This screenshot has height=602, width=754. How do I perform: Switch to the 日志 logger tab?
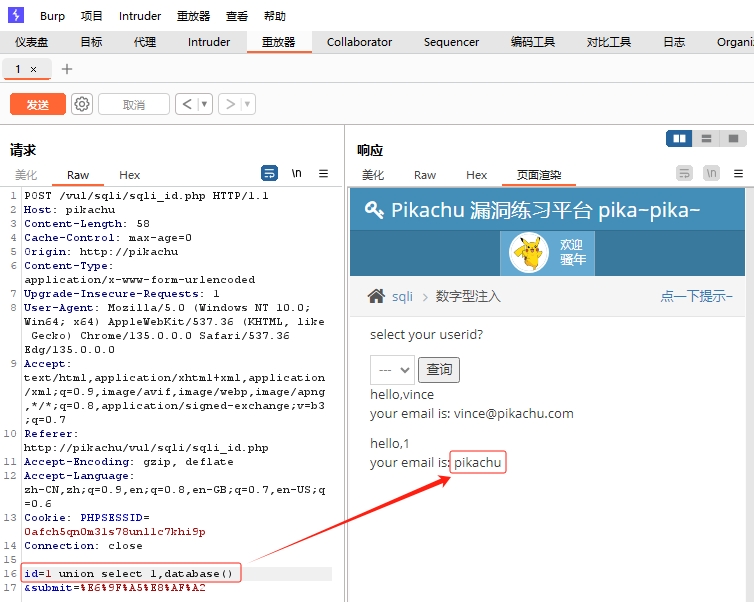tap(674, 42)
